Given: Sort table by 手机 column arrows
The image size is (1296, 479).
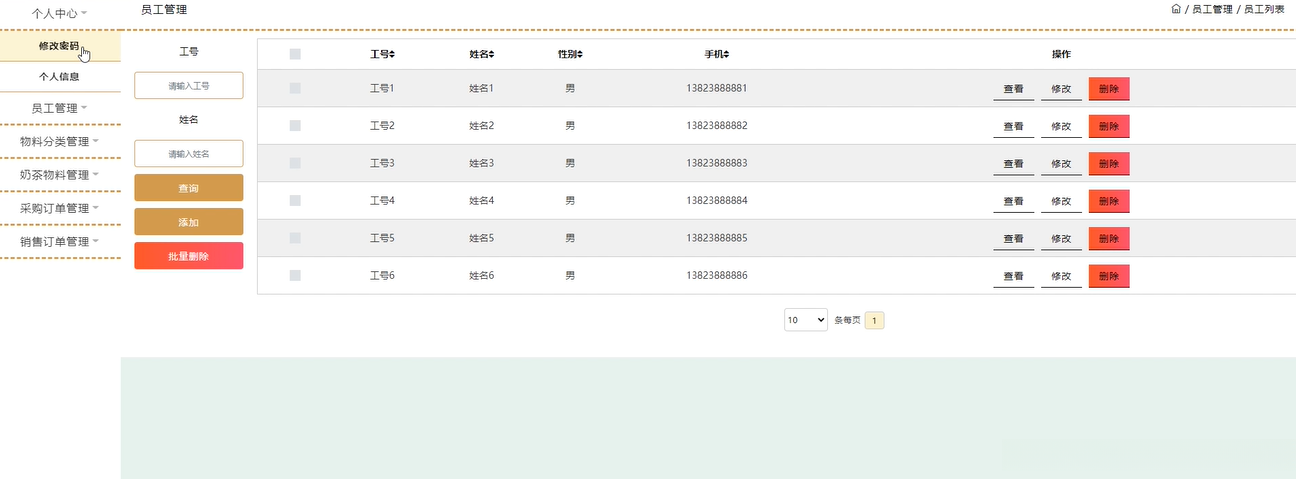Looking at the screenshot, I should [727, 54].
